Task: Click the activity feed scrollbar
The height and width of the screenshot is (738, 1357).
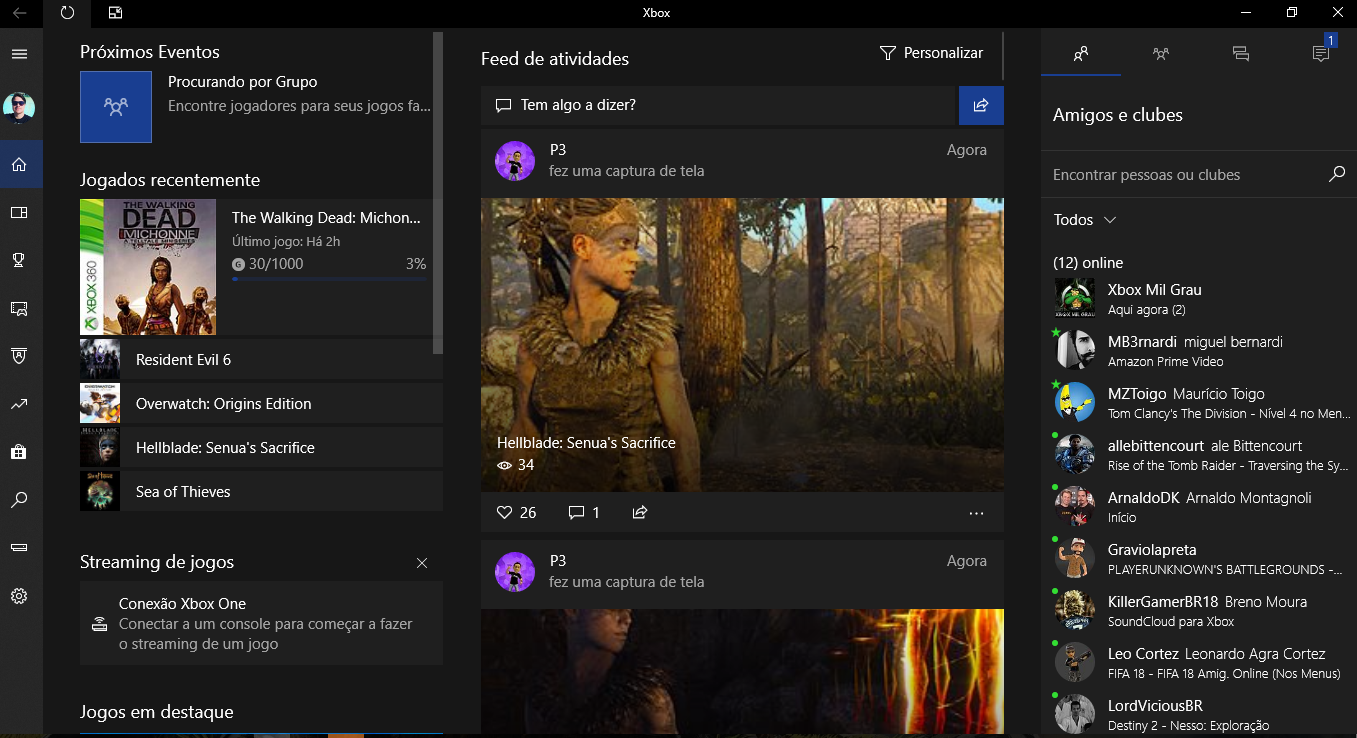Action: pos(1002,55)
